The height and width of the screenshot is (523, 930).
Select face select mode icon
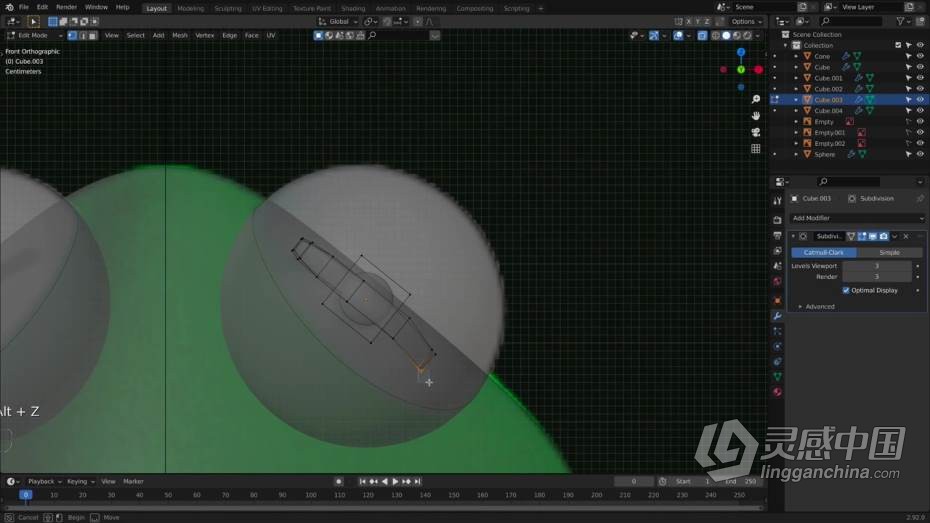coord(93,36)
